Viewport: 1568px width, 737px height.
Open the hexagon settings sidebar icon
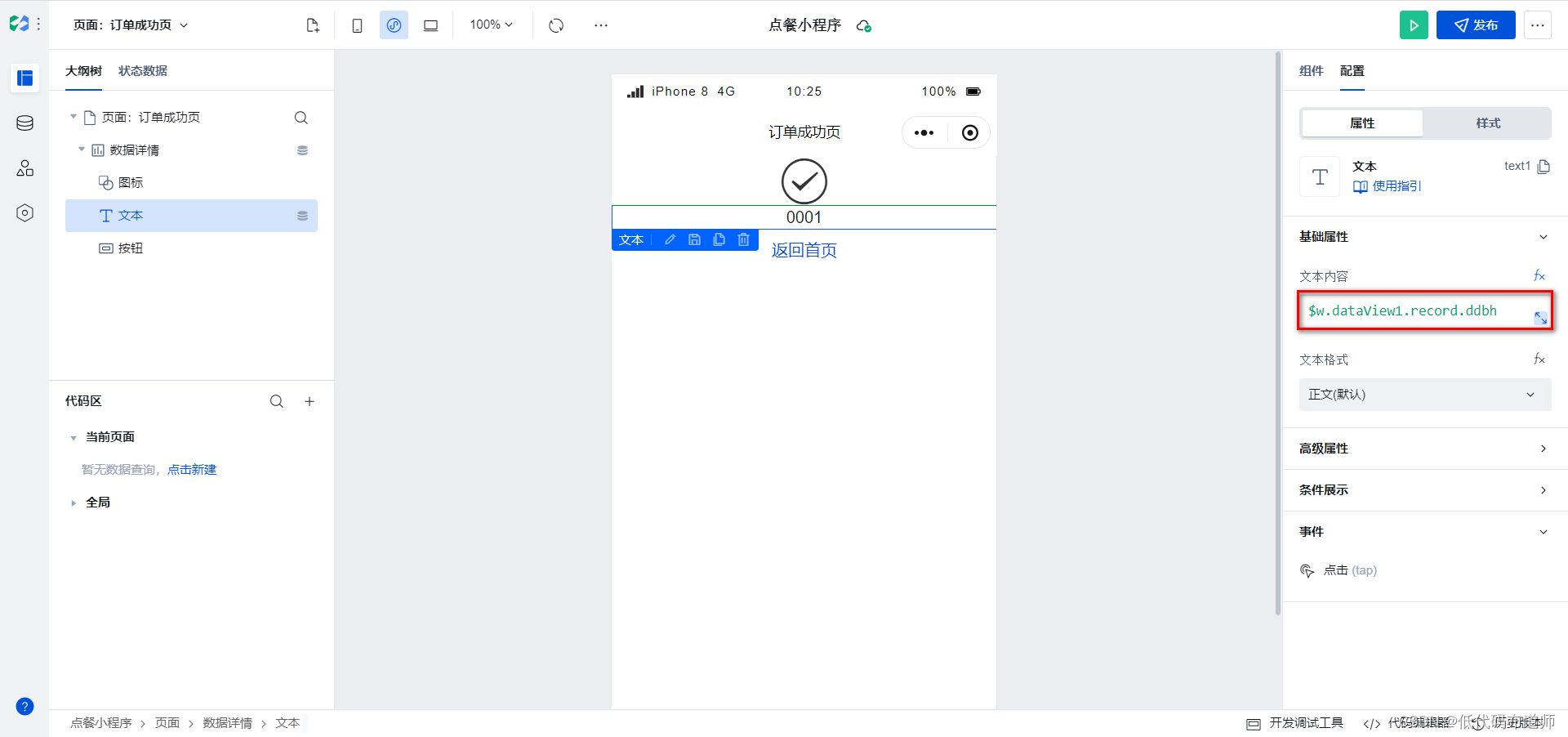tap(24, 213)
